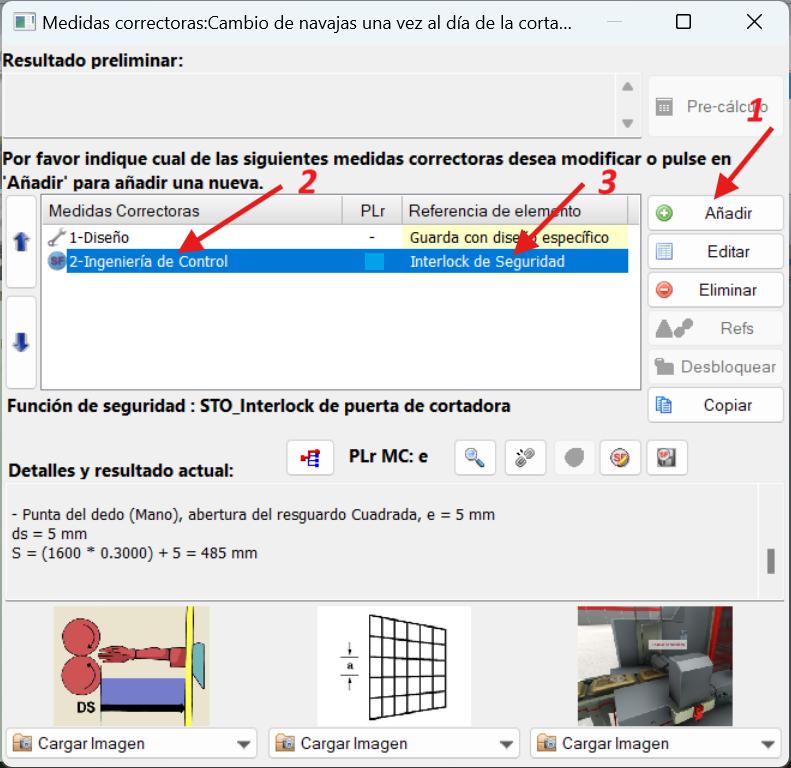Click the chain link icon button
The height and width of the screenshot is (768, 791).
[525, 458]
